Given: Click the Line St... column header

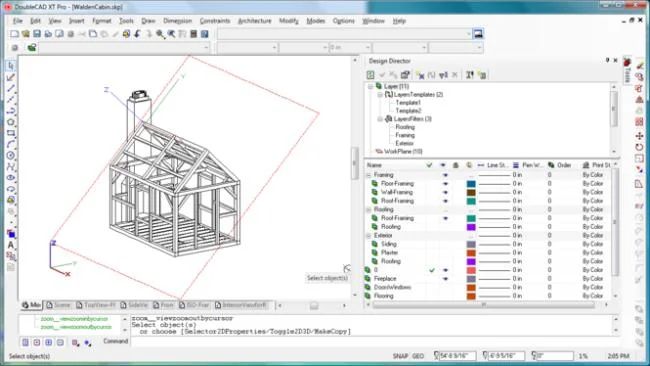Looking at the screenshot, I should coord(493,165).
